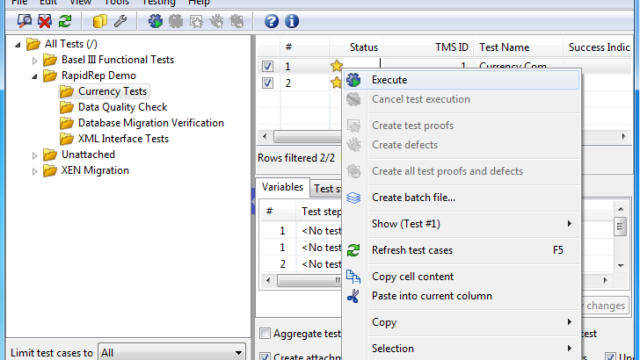
Task: Switch to the Variables tab
Action: click(282, 187)
